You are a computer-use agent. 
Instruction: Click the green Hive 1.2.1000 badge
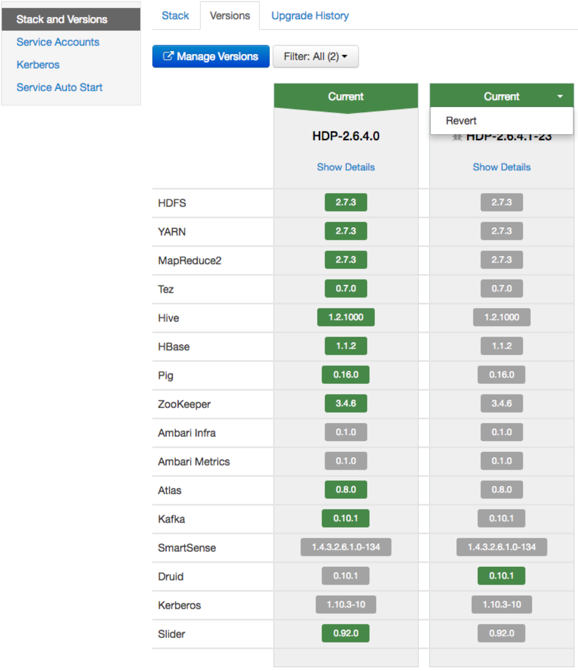point(346,317)
